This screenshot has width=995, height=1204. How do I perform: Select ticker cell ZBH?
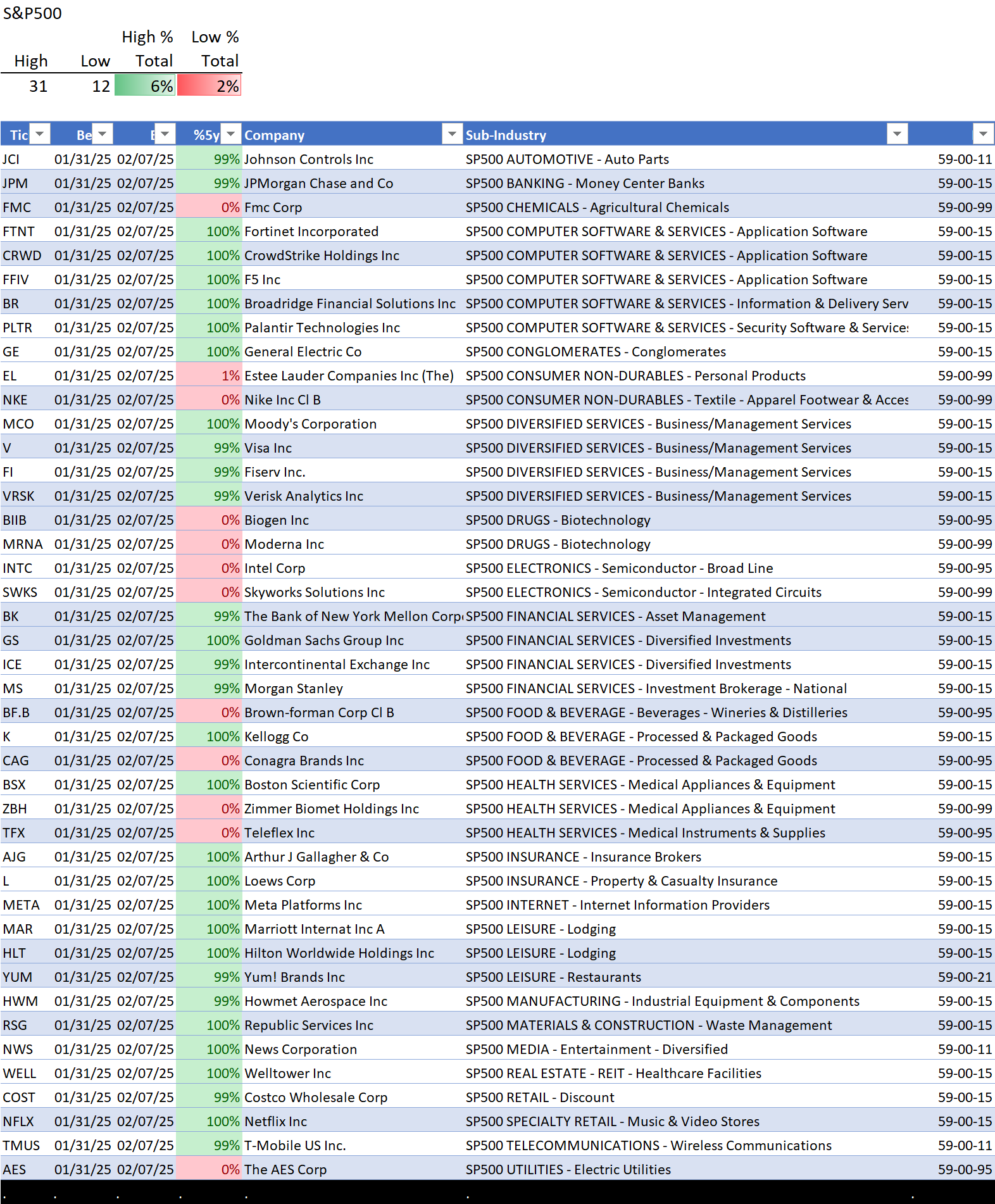click(x=25, y=808)
